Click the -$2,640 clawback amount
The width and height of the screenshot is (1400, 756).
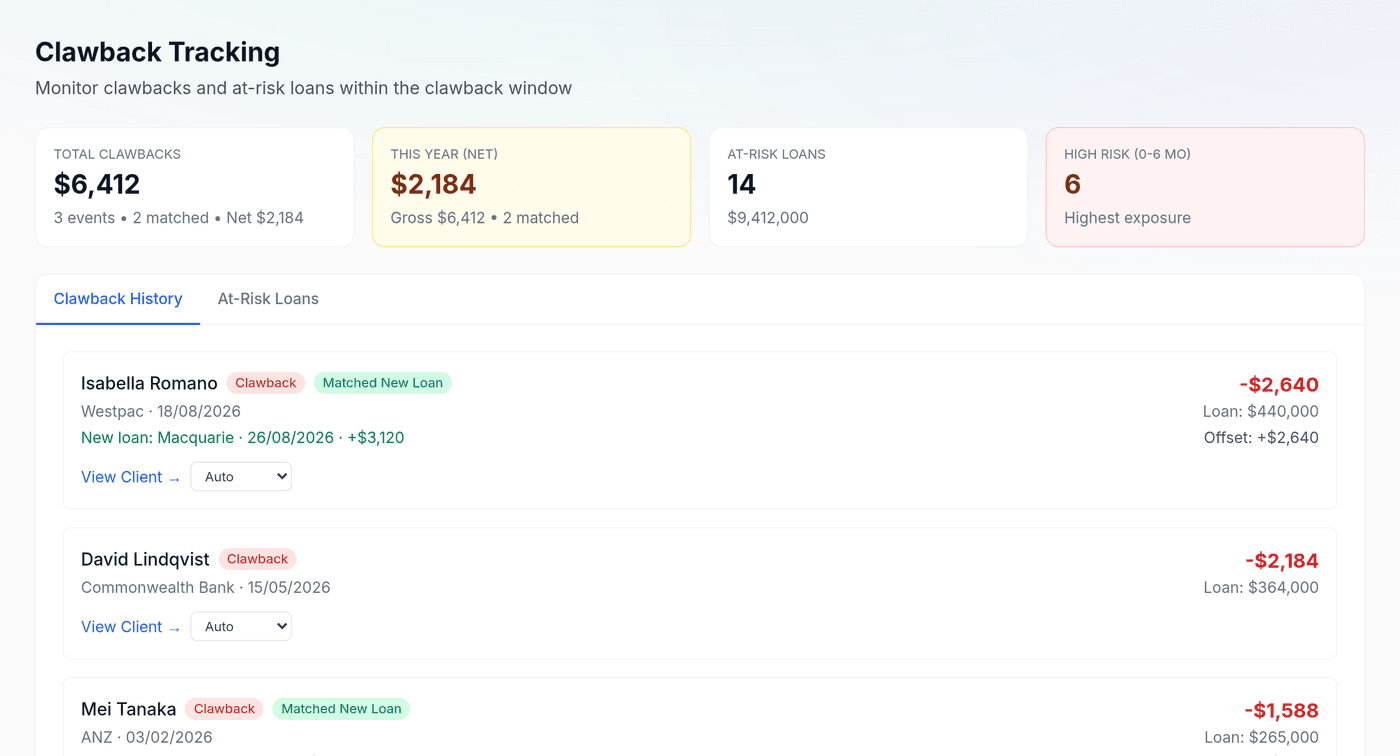click(x=1279, y=384)
